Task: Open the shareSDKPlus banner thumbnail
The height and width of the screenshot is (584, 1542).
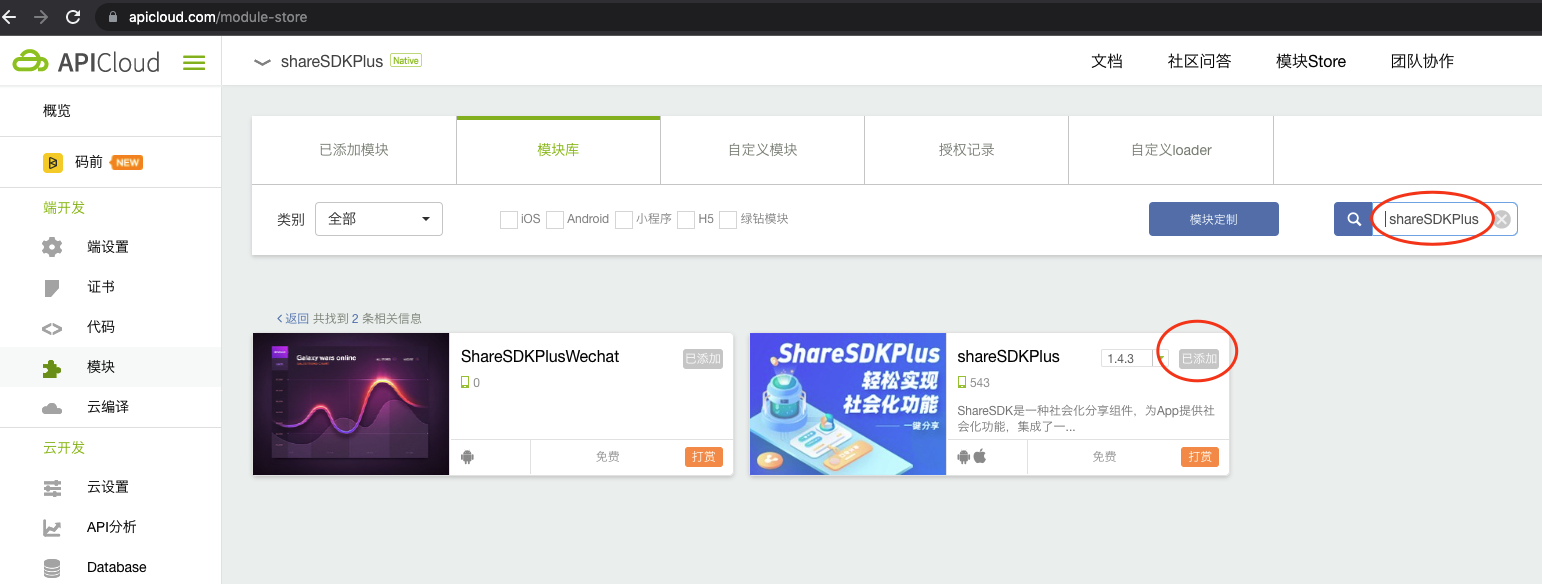Action: (x=848, y=404)
